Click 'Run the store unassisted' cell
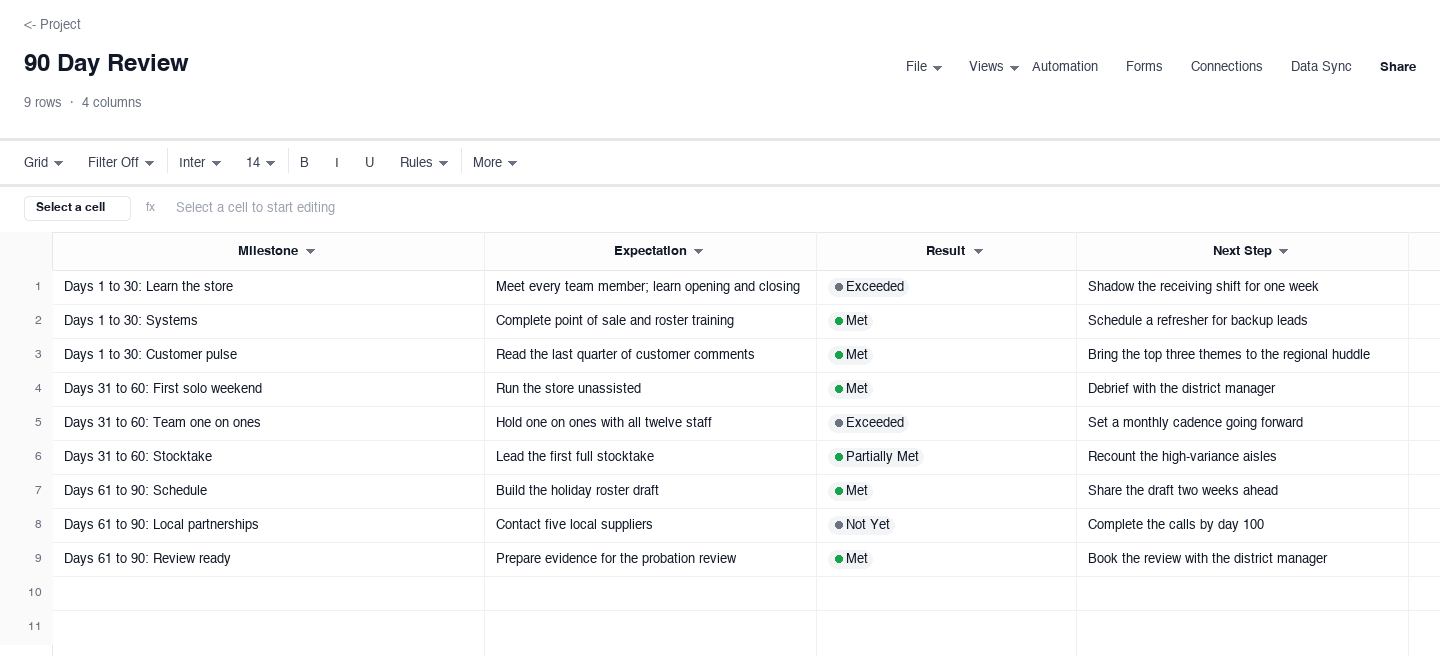1440x656 pixels. pyautogui.click(x=650, y=389)
